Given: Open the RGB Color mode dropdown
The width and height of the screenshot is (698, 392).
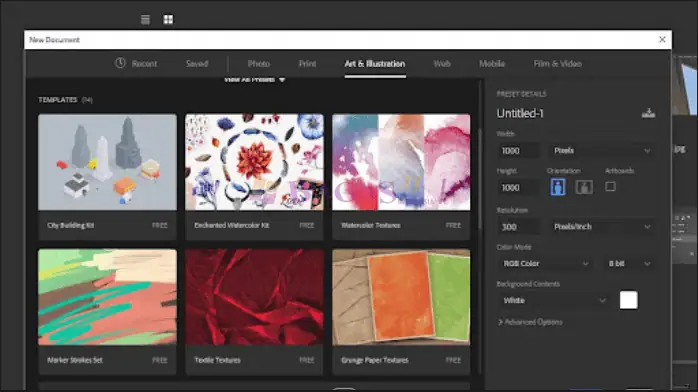Looking at the screenshot, I should pos(545,263).
